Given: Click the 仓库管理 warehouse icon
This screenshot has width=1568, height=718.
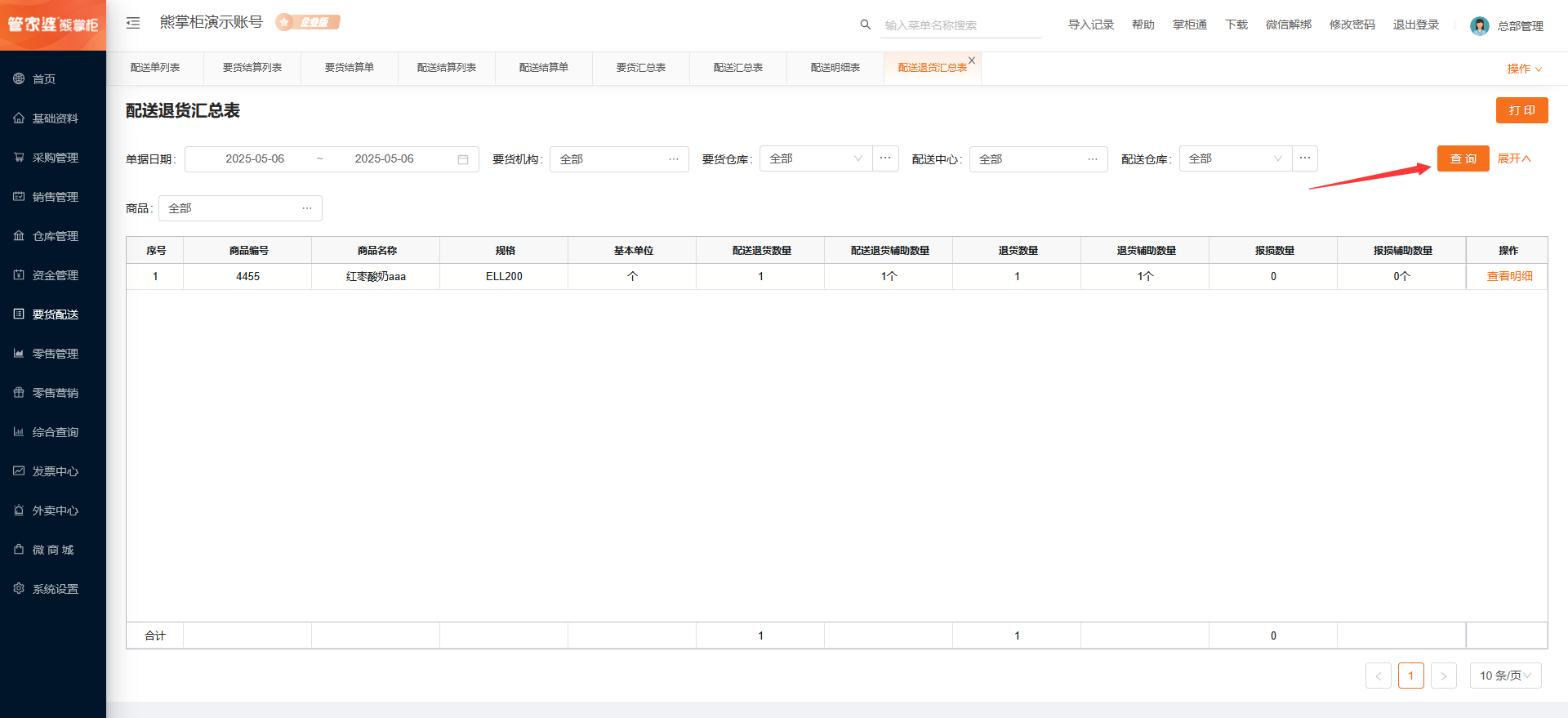Looking at the screenshot, I should 19,235.
